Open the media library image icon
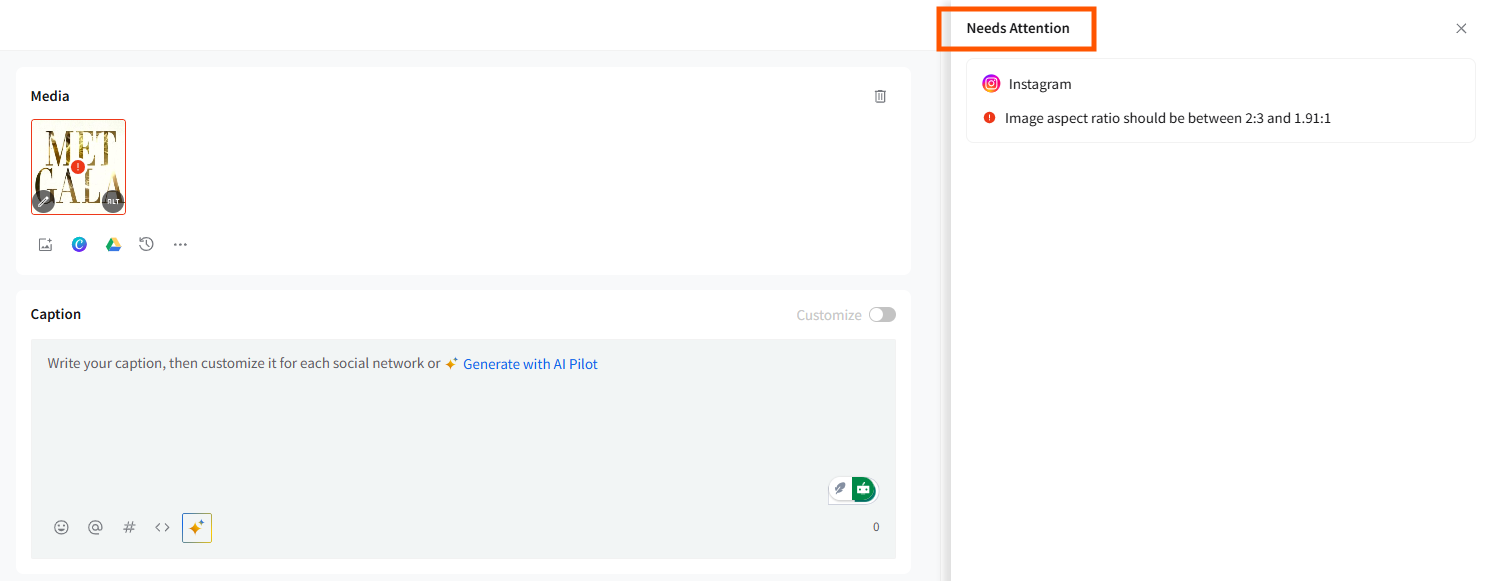Viewport: 1490px width, 581px height. (45, 244)
